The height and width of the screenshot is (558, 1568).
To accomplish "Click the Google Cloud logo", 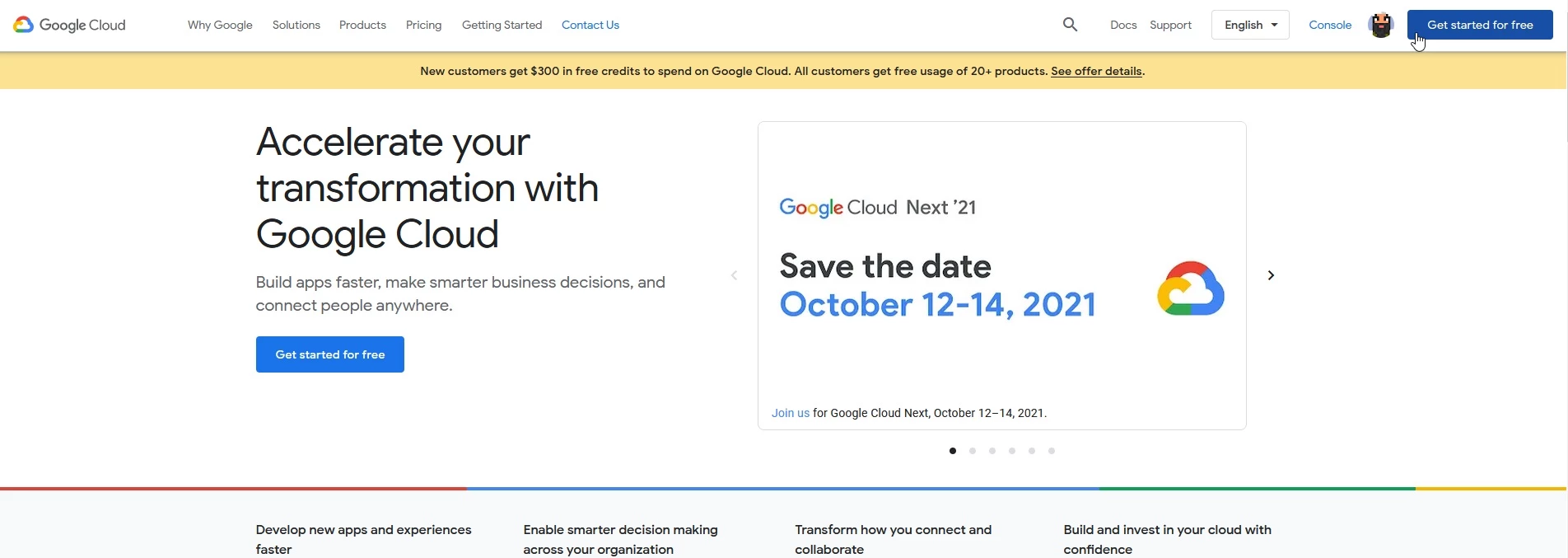I will pyautogui.click(x=69, y=25).
